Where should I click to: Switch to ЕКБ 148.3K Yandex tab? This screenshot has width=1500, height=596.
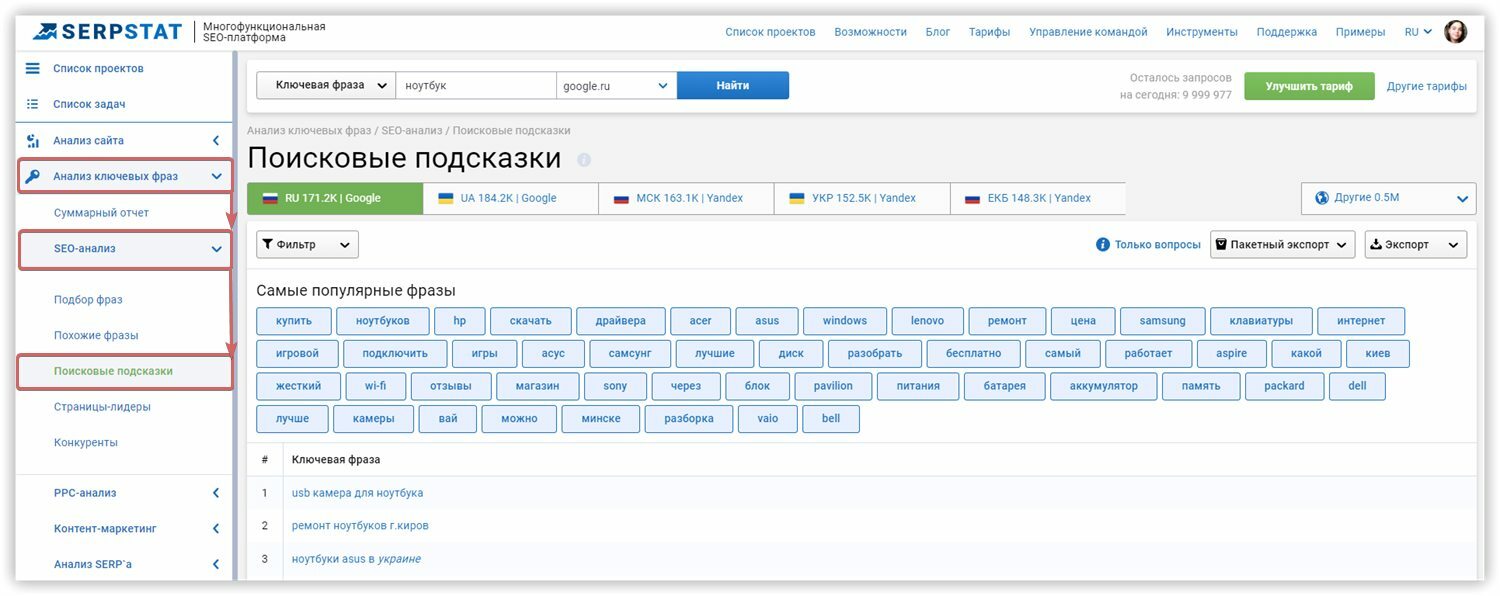[1038, 198]
